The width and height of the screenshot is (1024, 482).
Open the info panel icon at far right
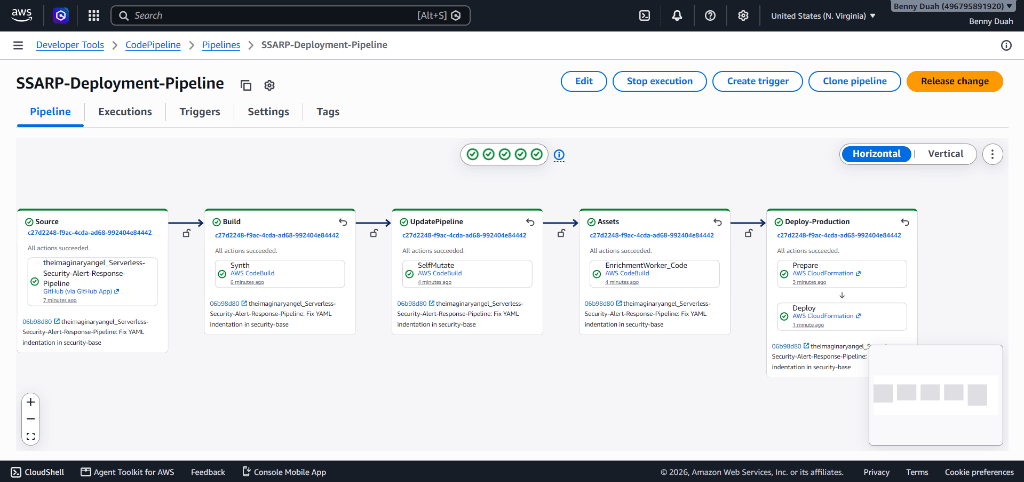point(1006,45)
